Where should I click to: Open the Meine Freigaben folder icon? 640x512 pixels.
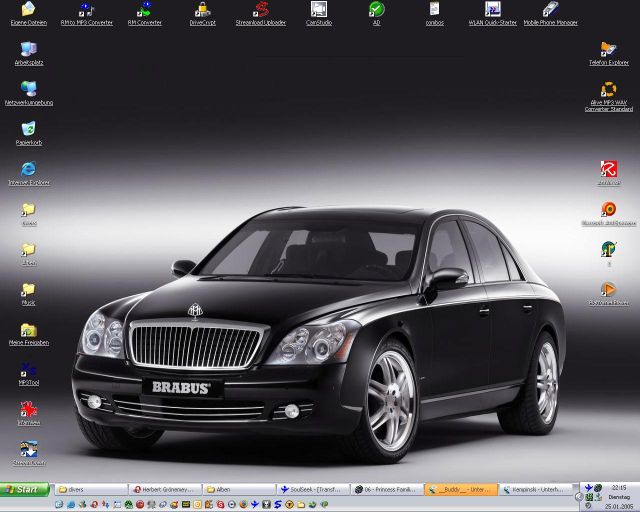[x=28, y=331]
